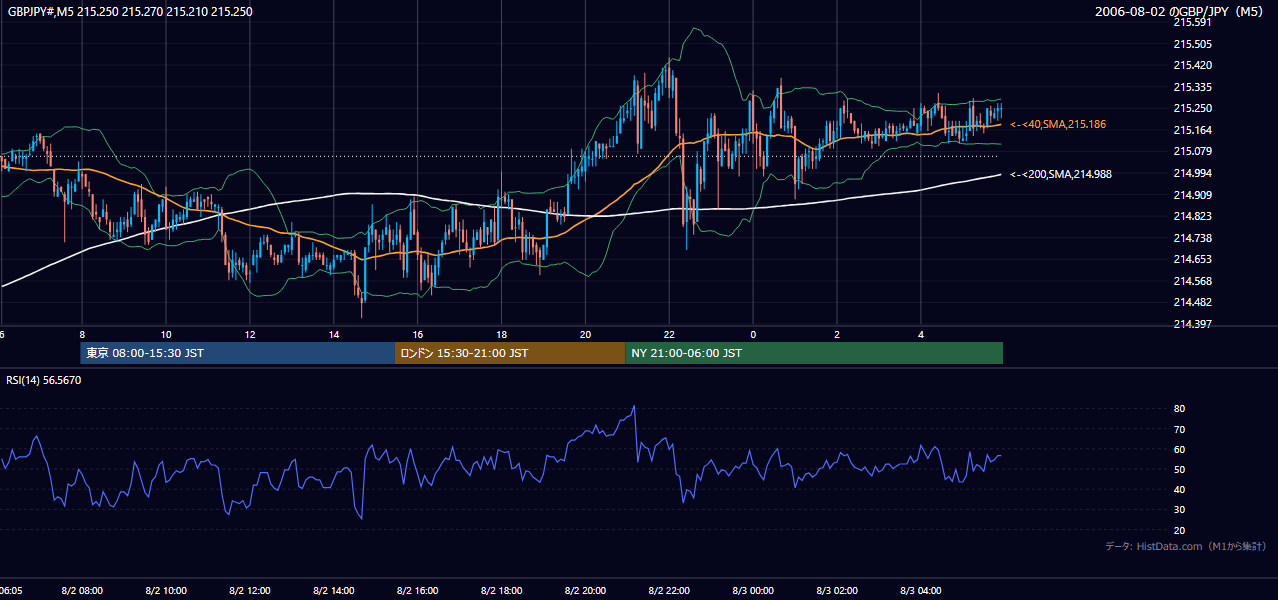Click price axis value 214.909
Image resolution: width=1278 pixels, height=600 pixels.
(x=1192, y=194)
